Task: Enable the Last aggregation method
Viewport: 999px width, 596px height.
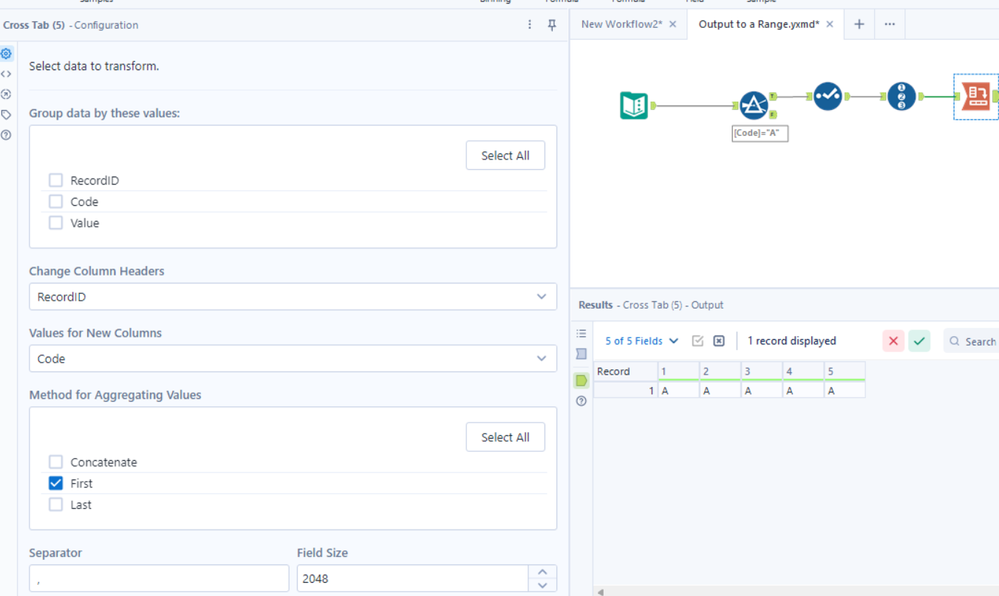Action: point(56,504)
